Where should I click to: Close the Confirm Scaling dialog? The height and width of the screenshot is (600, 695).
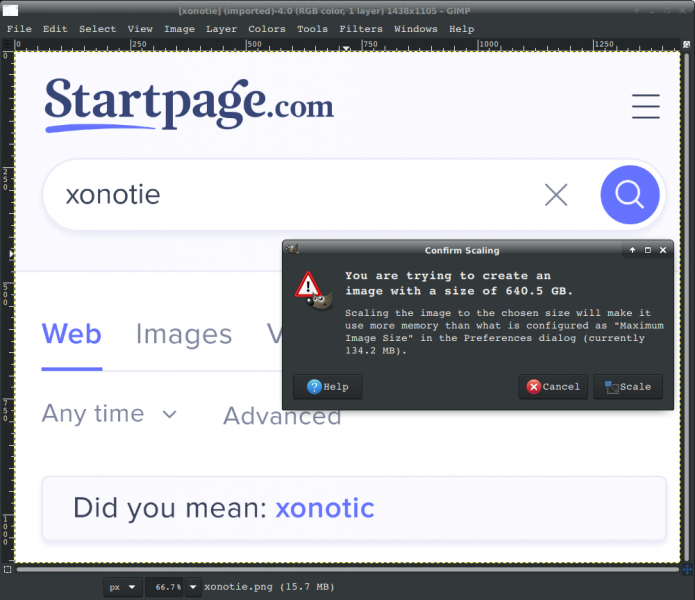[x=663, y=250]
